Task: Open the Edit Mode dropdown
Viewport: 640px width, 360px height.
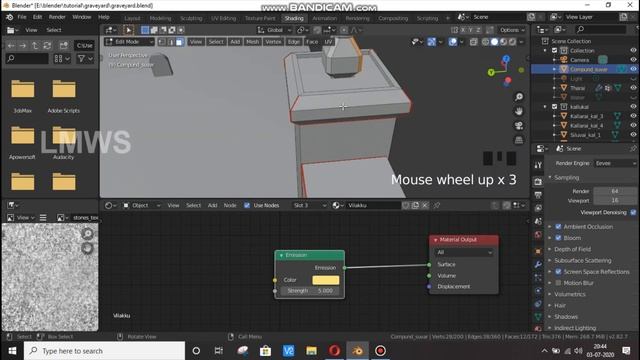Action: coord(129,42)
